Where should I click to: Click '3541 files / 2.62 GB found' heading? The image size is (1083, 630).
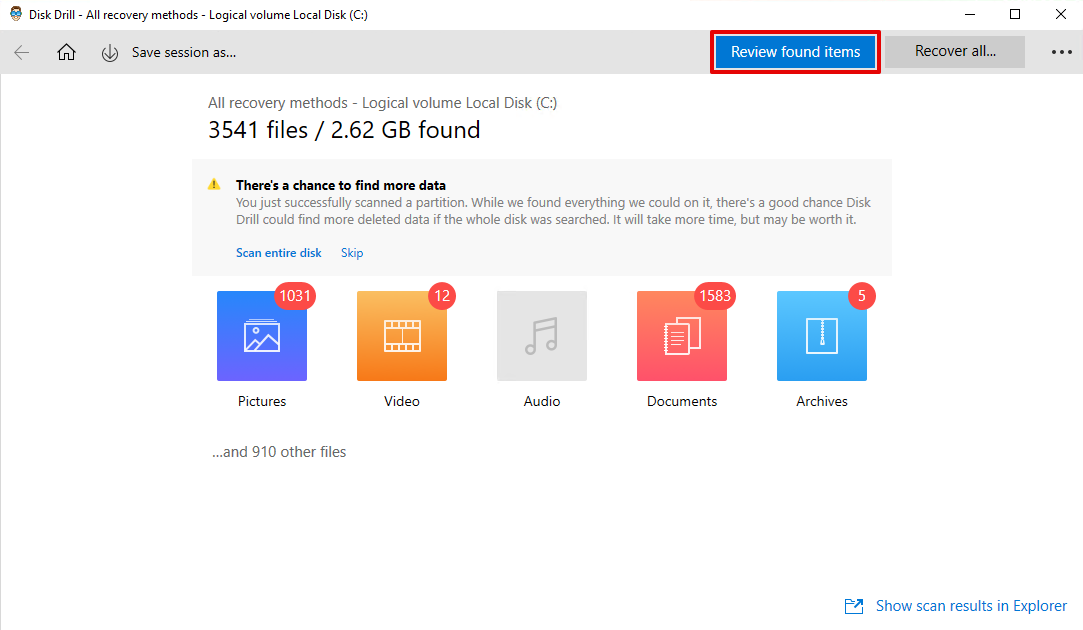344,130
